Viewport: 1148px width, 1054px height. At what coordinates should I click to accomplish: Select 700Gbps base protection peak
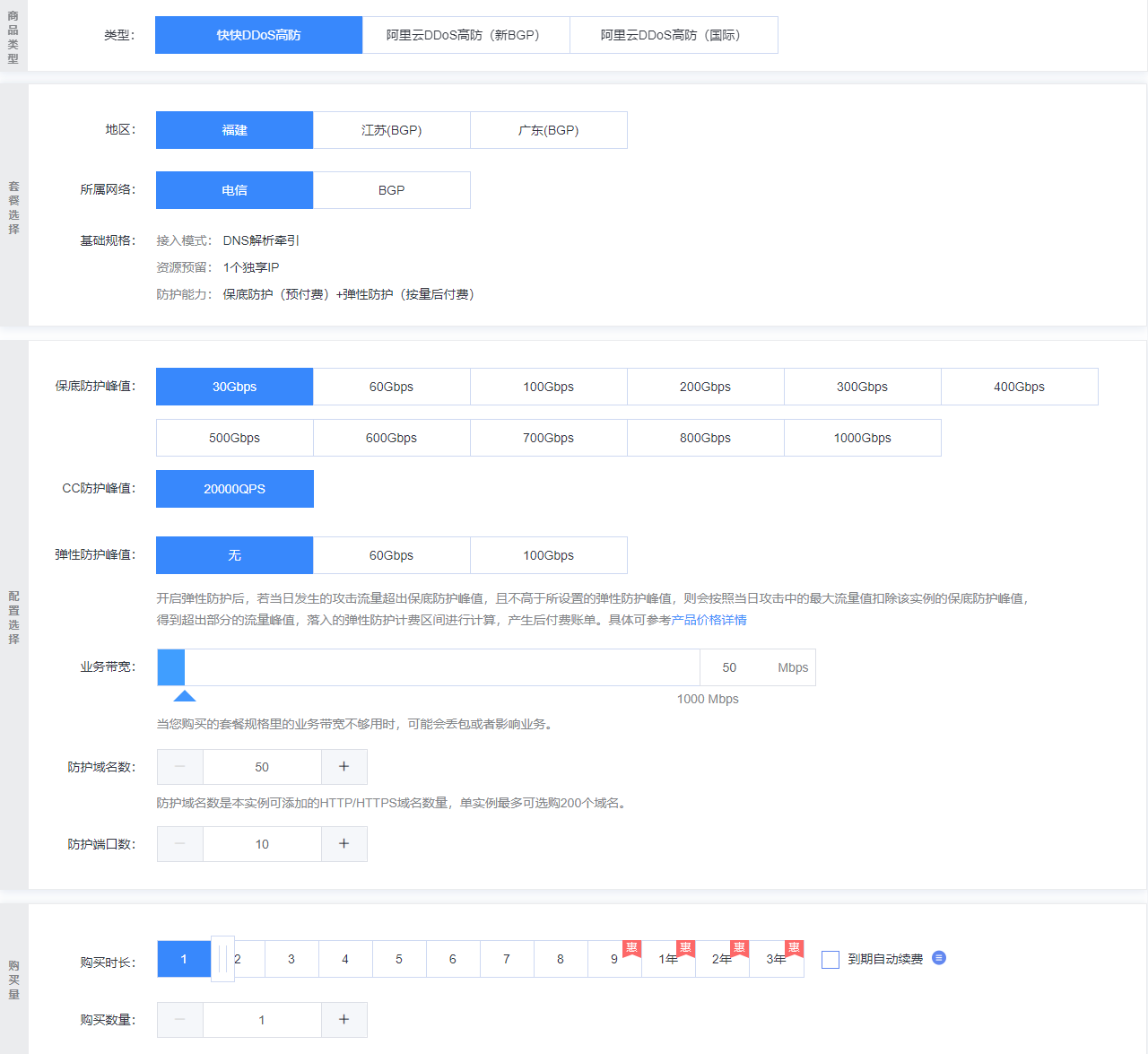(548, 438)
